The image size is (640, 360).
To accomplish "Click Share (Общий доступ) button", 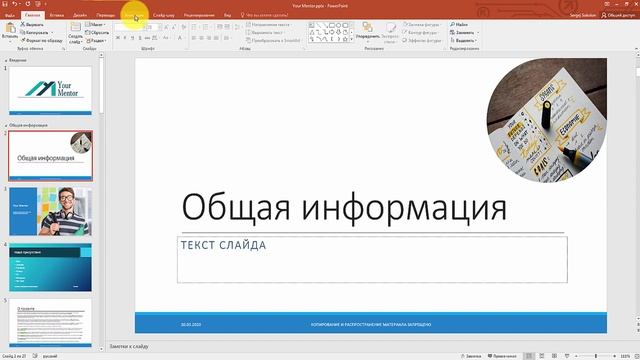I will [618, 15].
